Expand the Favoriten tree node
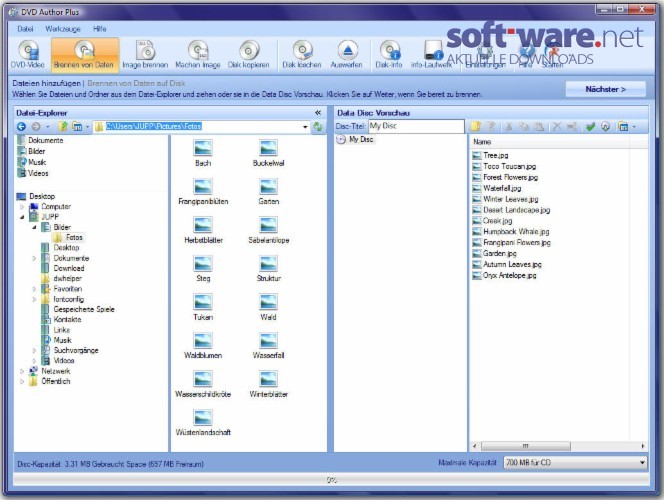The image size is (664, 500). [x=34, y=289]
